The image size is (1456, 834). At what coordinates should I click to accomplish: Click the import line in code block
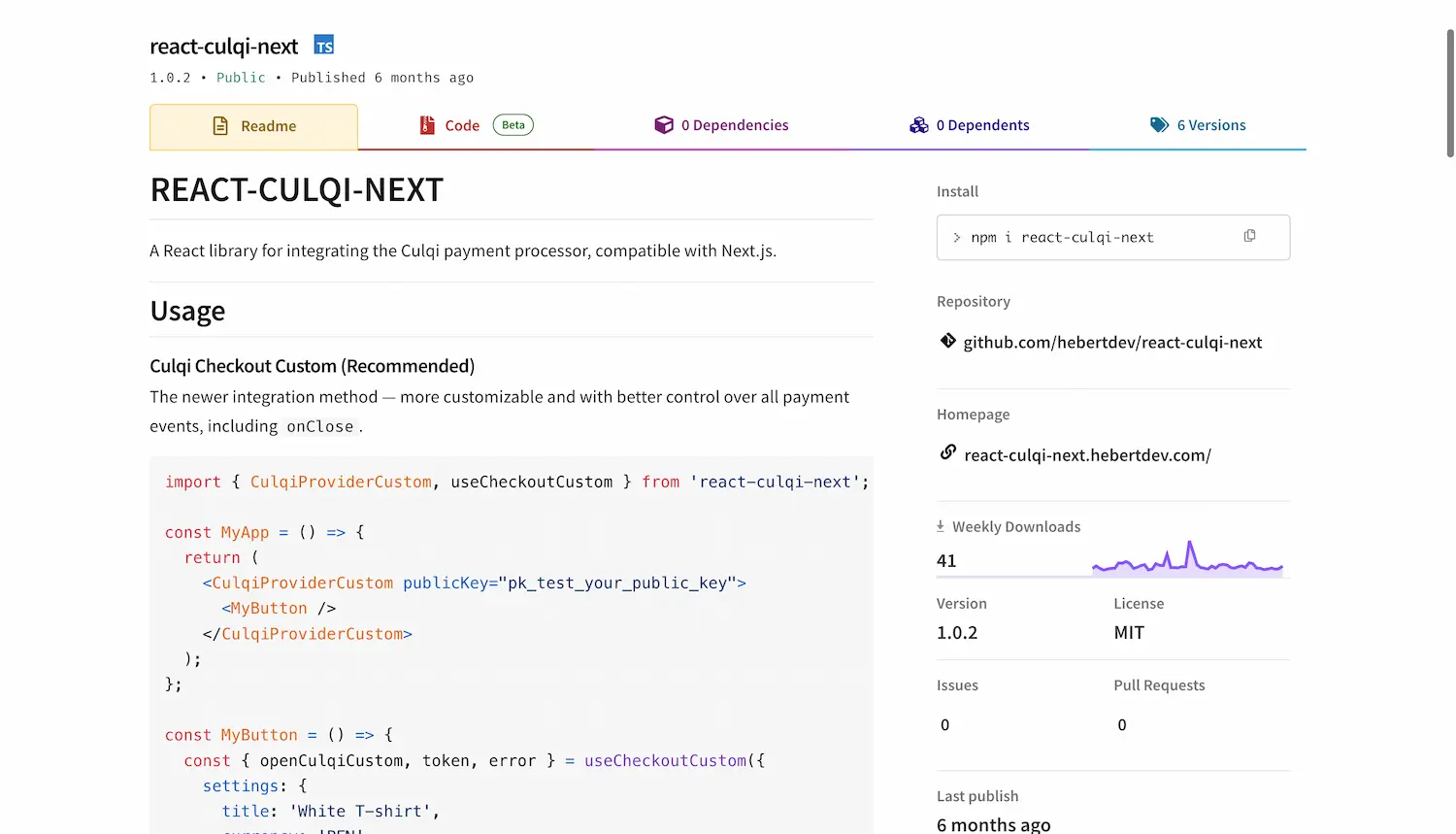click(517, 483)
